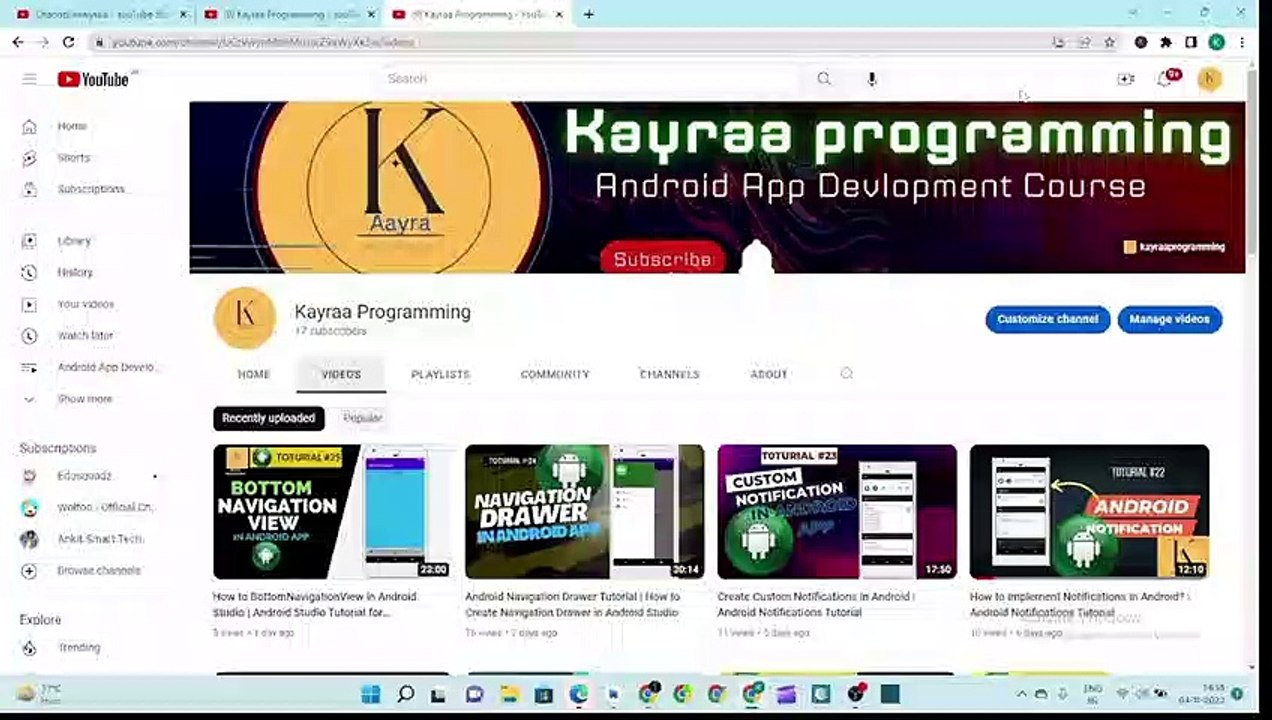Open the YouTube hamburger guide menu
This screenshot has width=1272, height=720.
[x=29, y=79]
